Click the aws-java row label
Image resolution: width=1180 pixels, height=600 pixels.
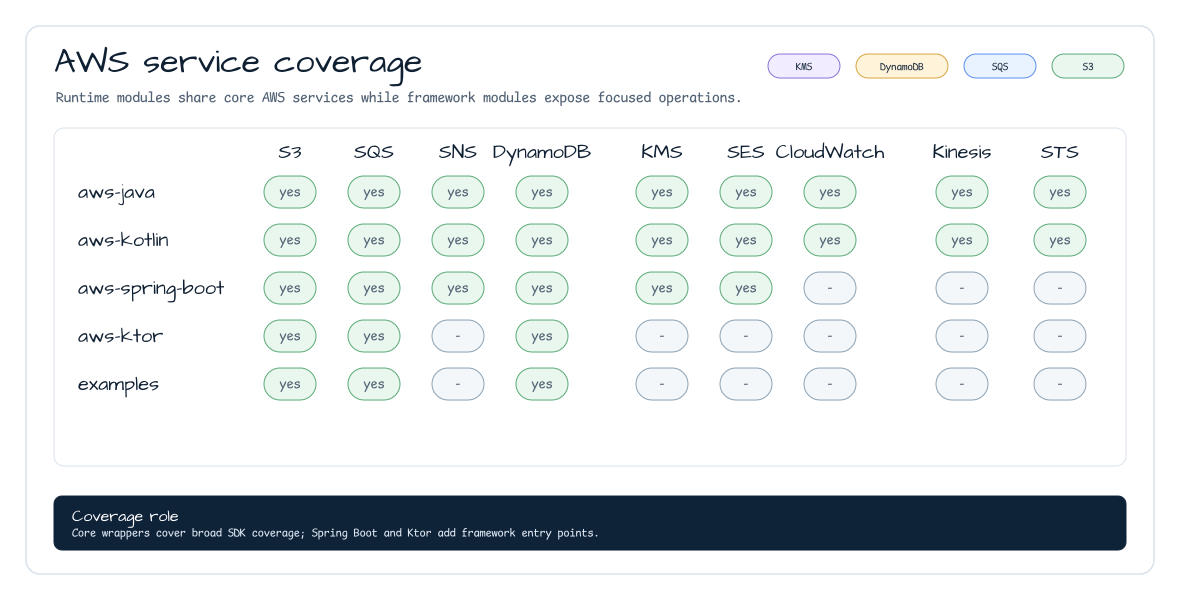click(117, 193)
